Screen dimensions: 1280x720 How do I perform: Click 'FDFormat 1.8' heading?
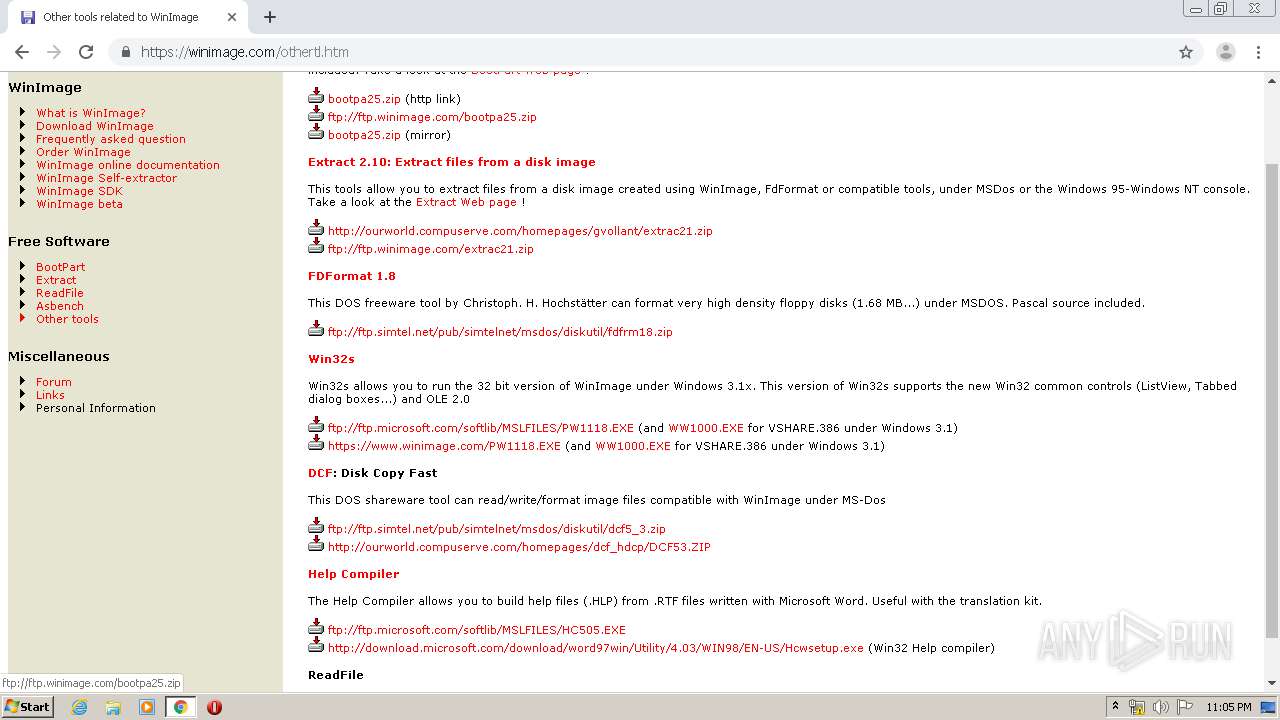coord(352,276)
